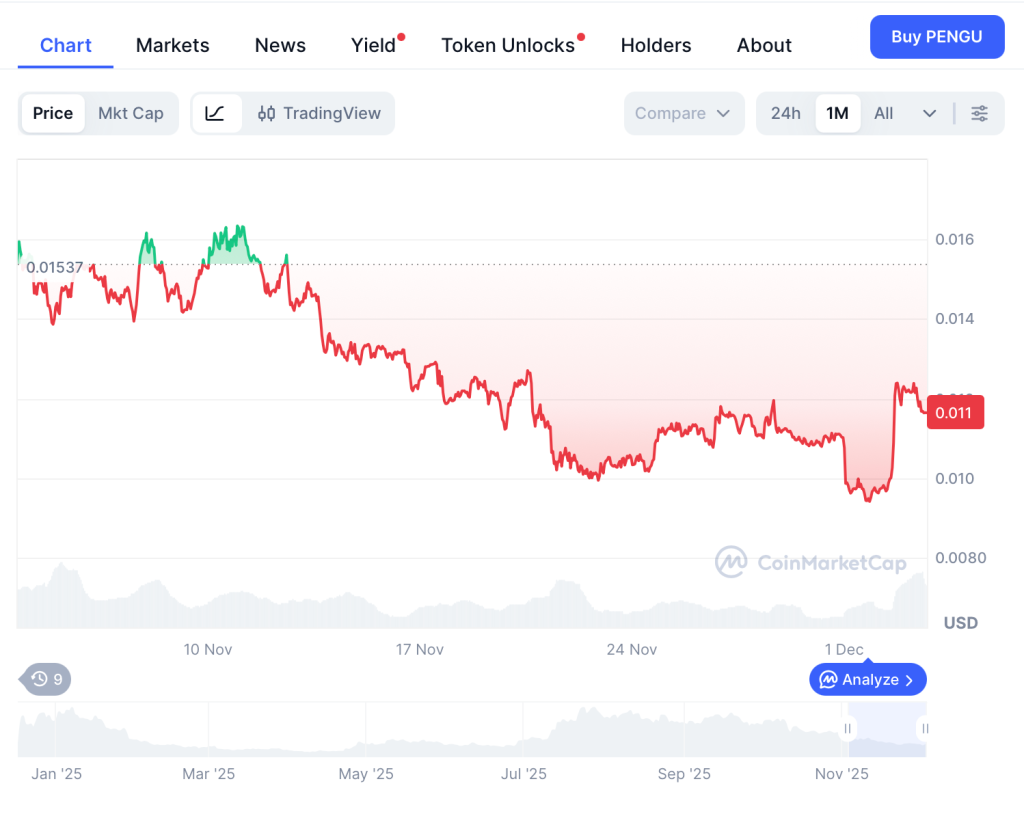Click the history clock badge showing 9

coord(46,680)
